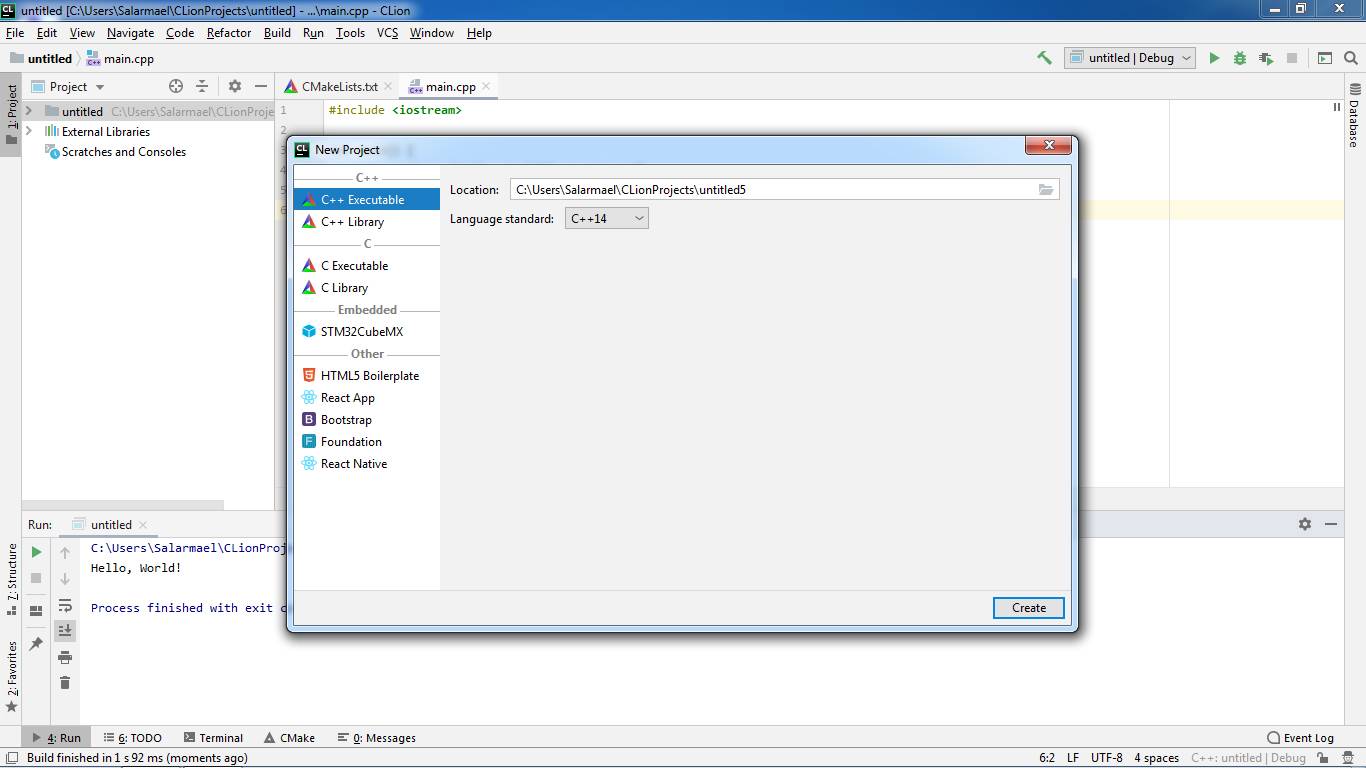Click the print icon in Run console
Screen dimensions: 1366x768
pyautogui.click(x=65, y=657)
